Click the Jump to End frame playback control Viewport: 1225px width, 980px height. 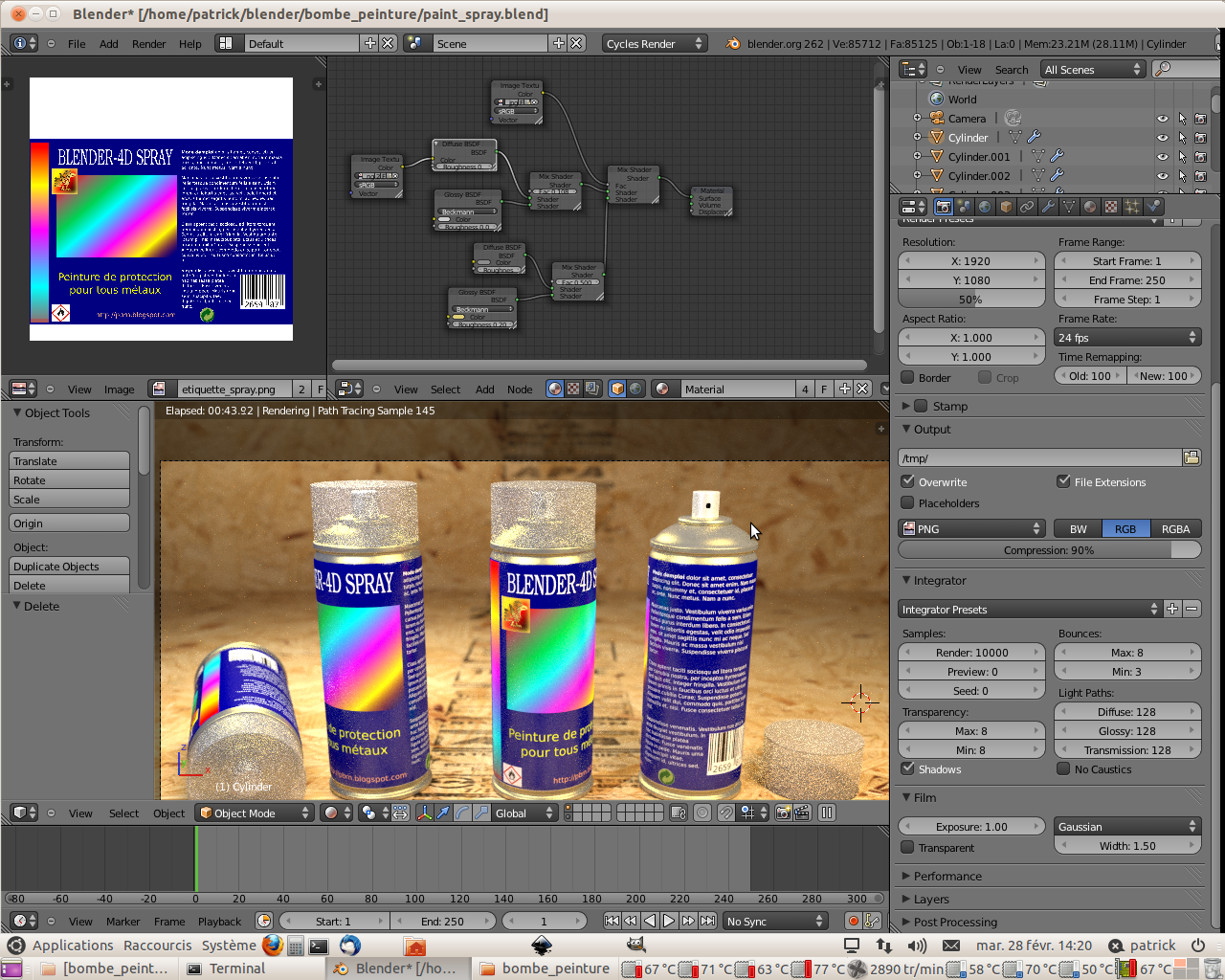708,921
